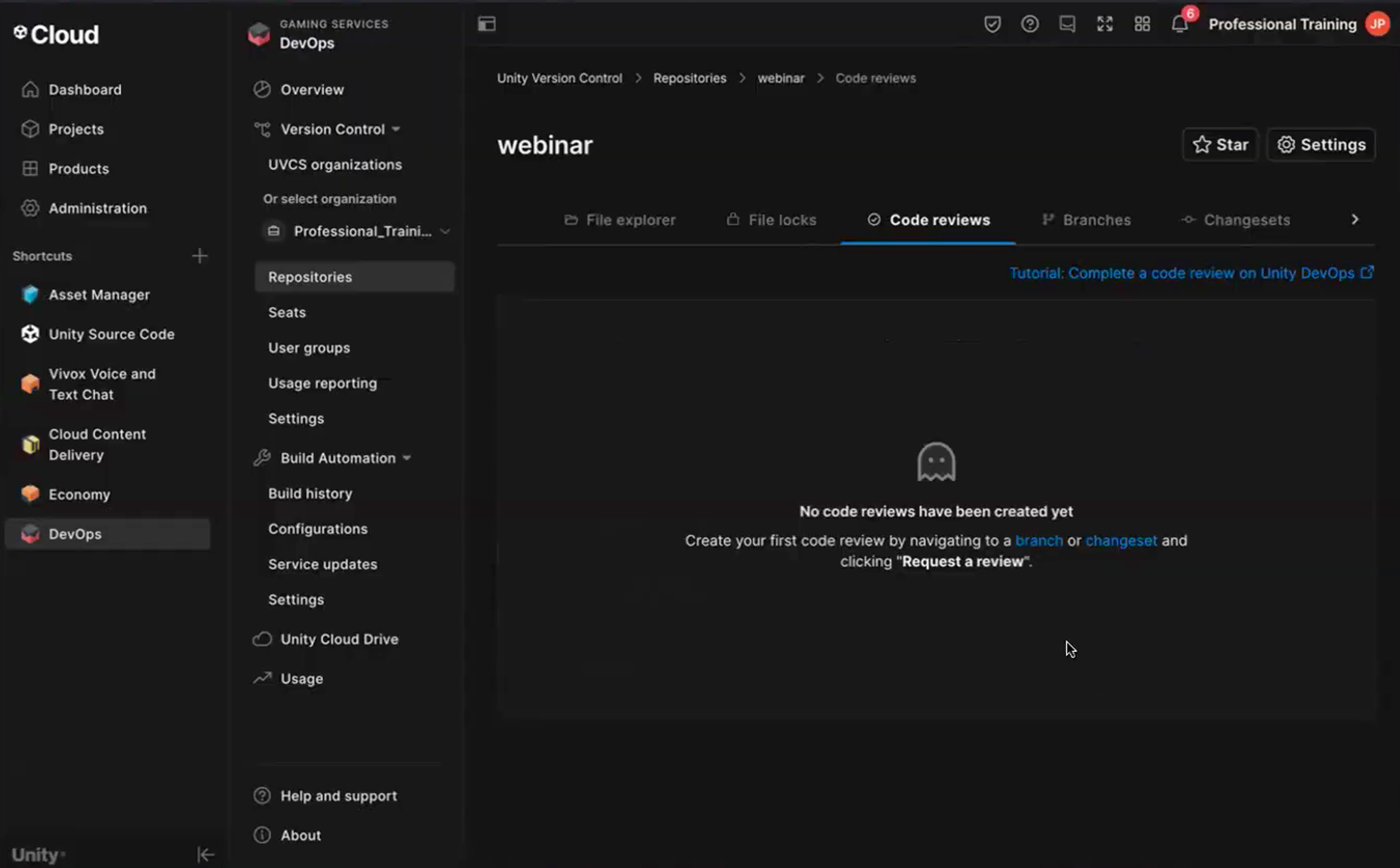Screen dimensions: 1400x868
Task: Toggle the sidebar panel layout icon
Action: [x=486, y=24]
